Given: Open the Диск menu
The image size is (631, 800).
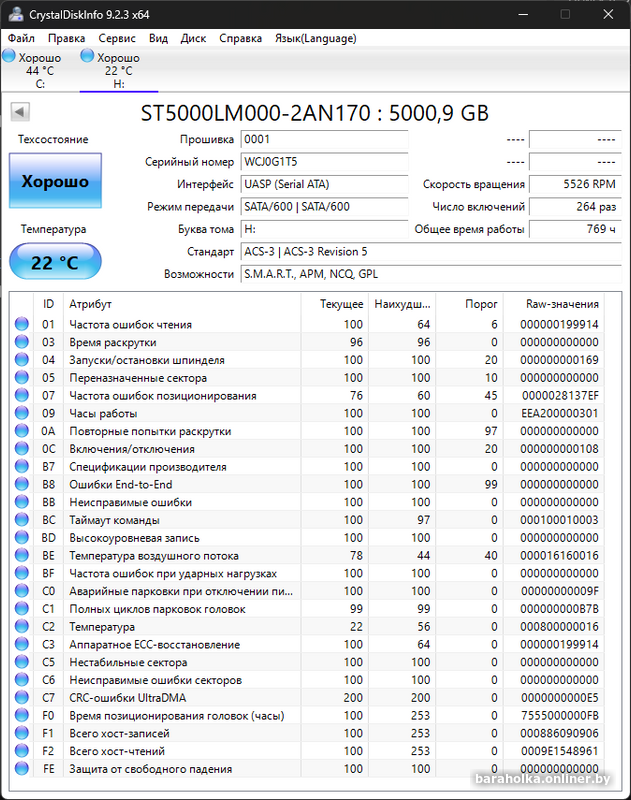Looking at the screenshot, I should [193, 38].
